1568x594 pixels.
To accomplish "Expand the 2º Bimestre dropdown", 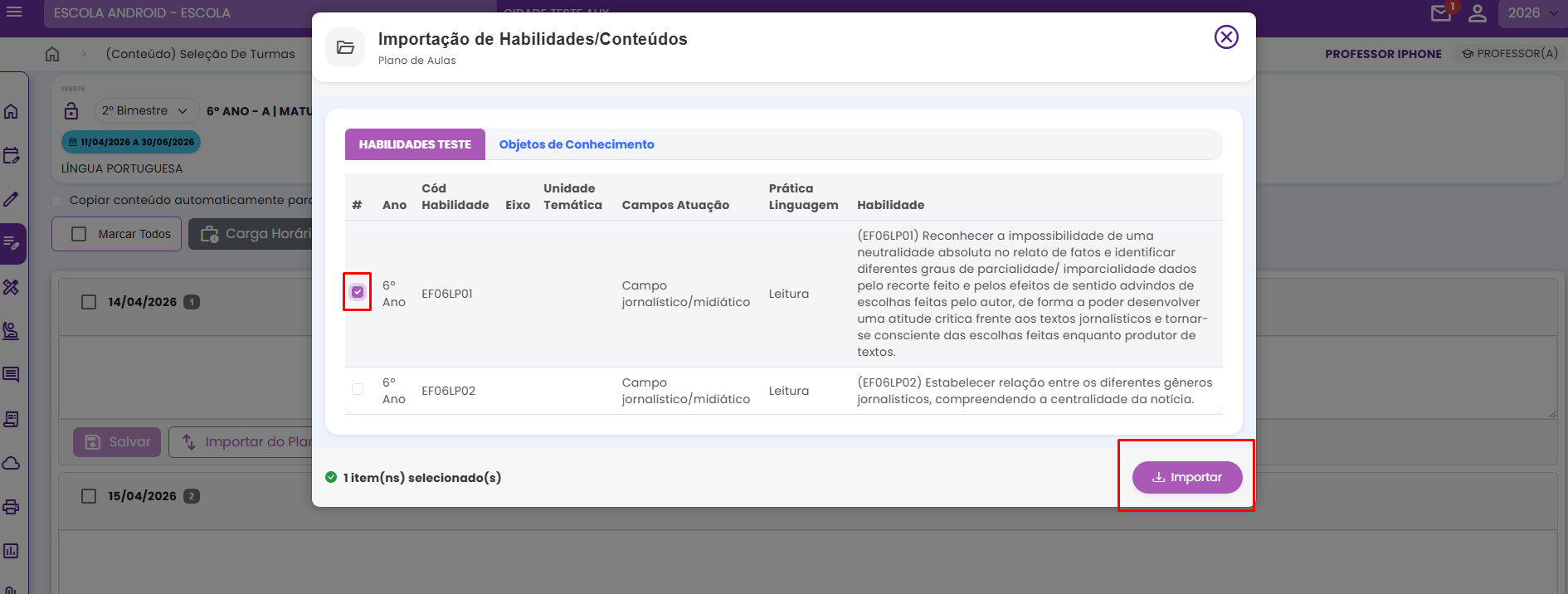I will click(x=145, y=110).
